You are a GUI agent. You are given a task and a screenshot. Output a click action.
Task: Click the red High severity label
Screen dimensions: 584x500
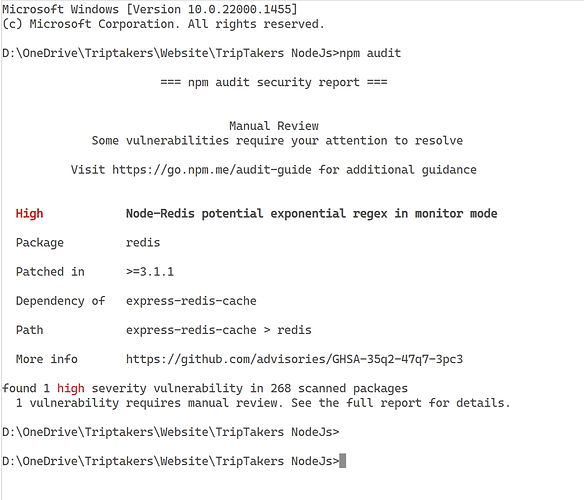(29, 213)
